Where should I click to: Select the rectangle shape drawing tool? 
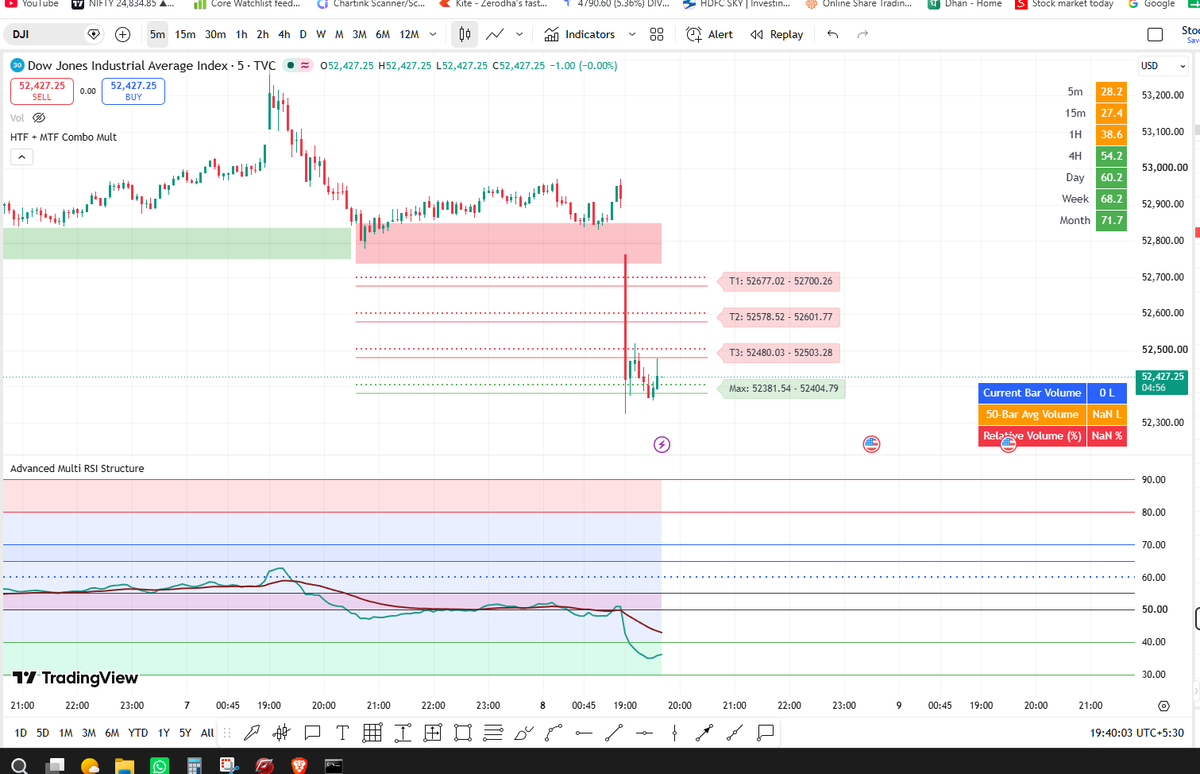463,732
